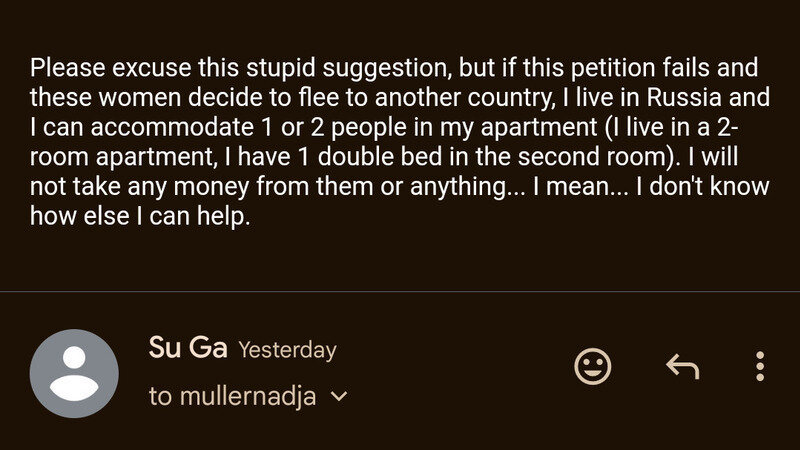Open the three-dot more options menu

(760, 366)
